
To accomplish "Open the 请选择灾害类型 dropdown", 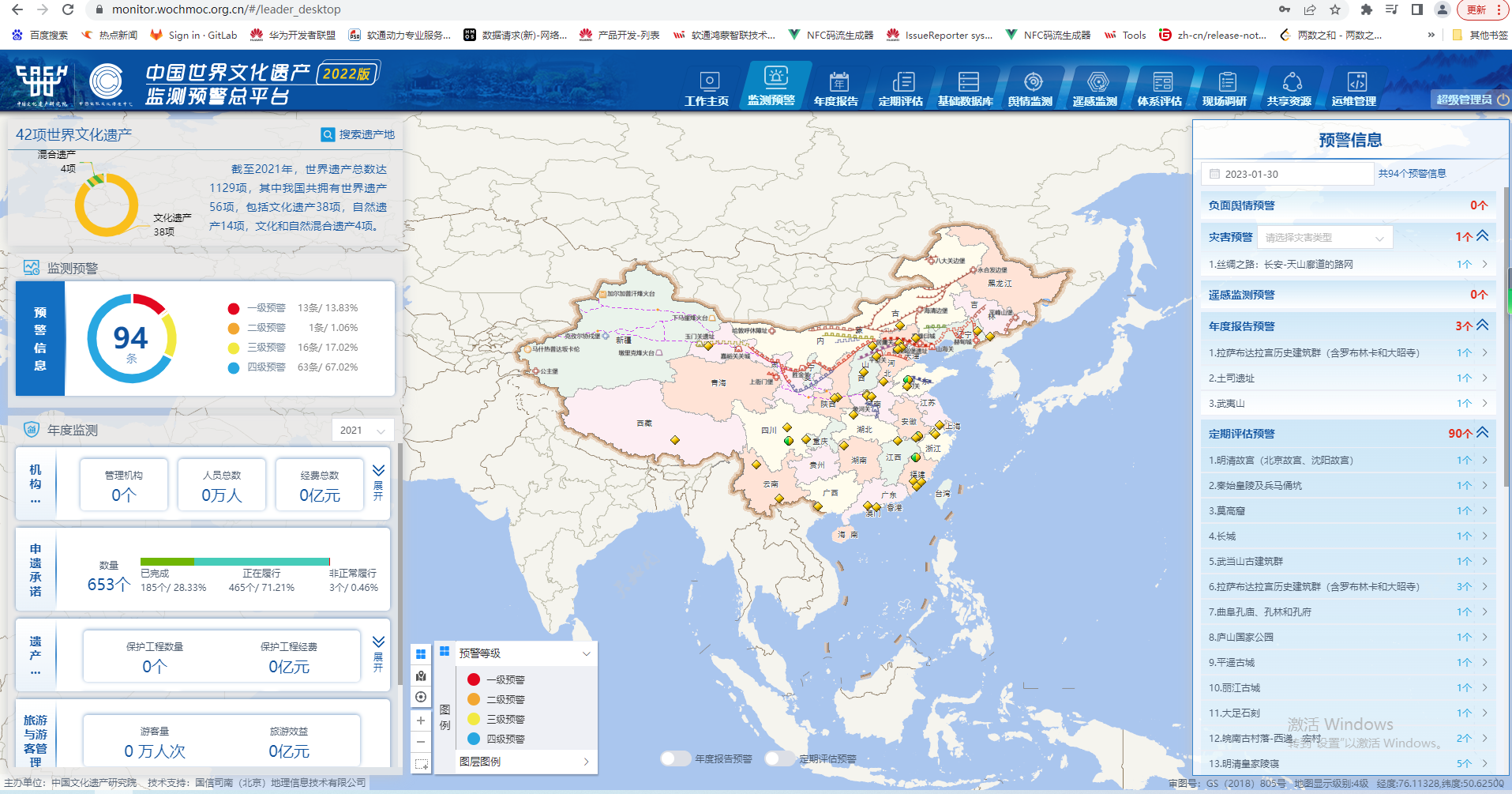I will (x=1326, y=237).
